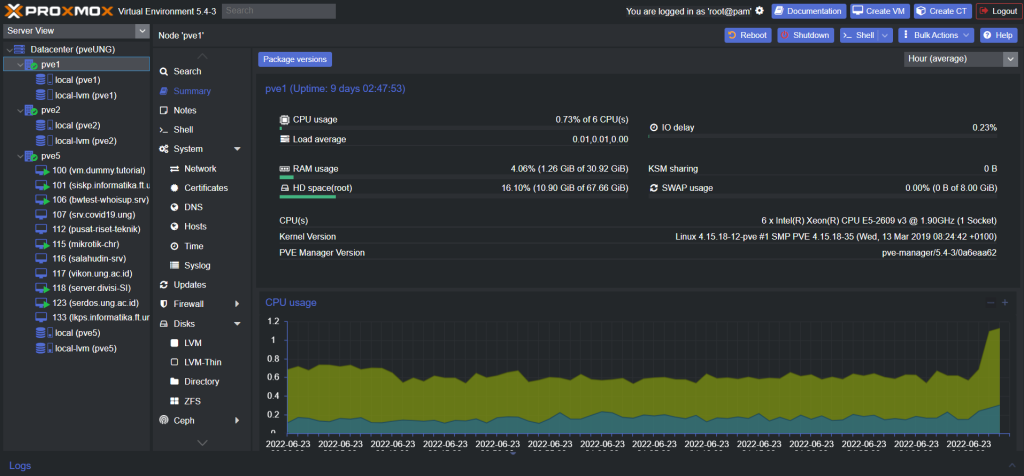Collapse the pve5 tree node
The height and width of the screenshot is (476, 1024).
click(20, 156)
